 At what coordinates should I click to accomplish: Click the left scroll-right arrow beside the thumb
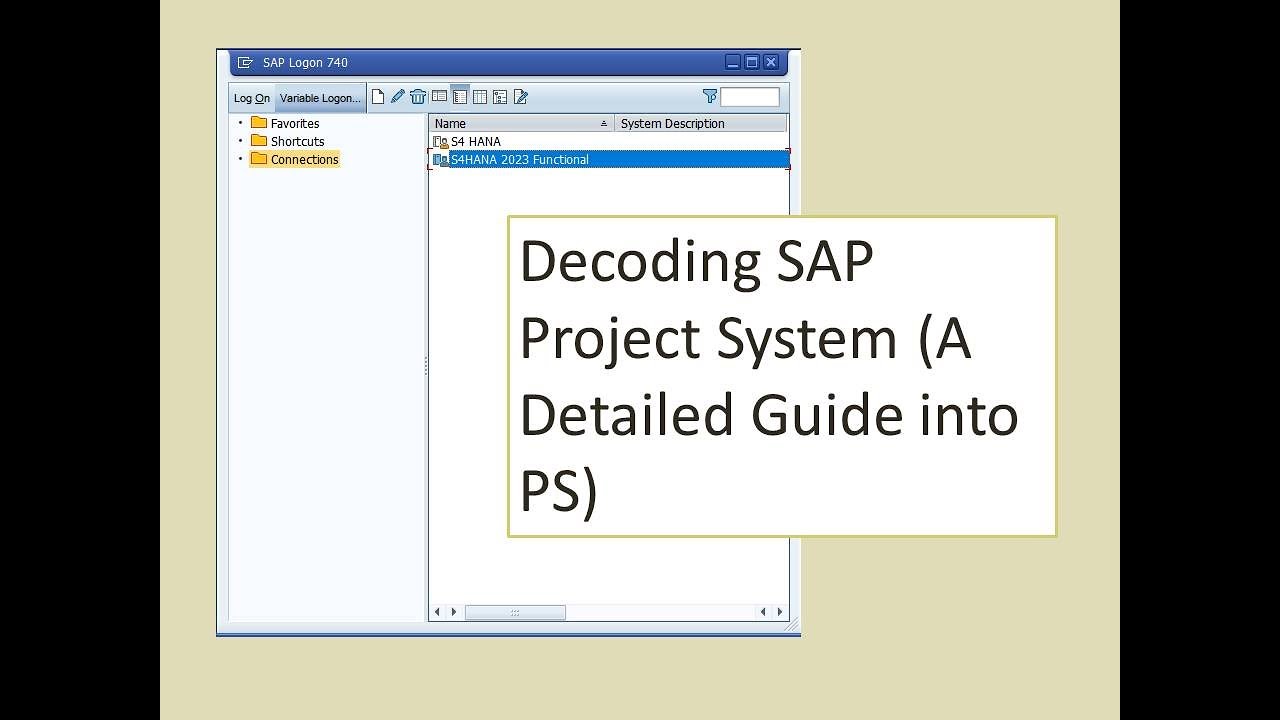(454, 612)
